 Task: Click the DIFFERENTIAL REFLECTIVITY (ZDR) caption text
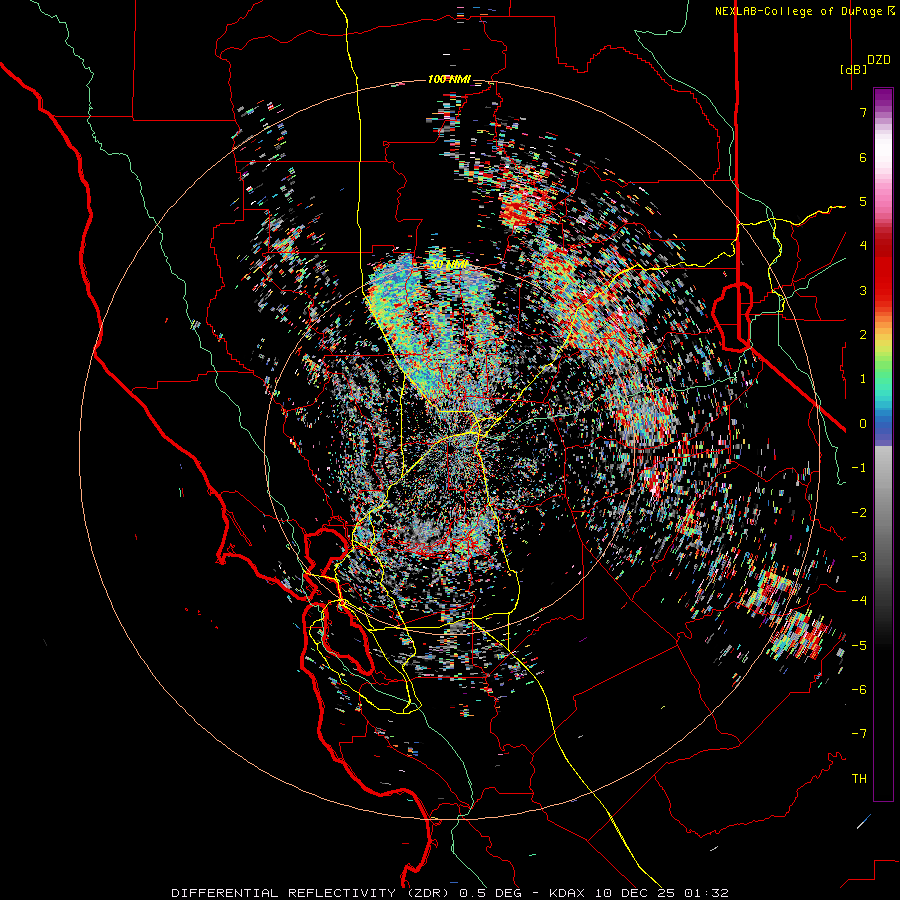[x=312, y=893]
